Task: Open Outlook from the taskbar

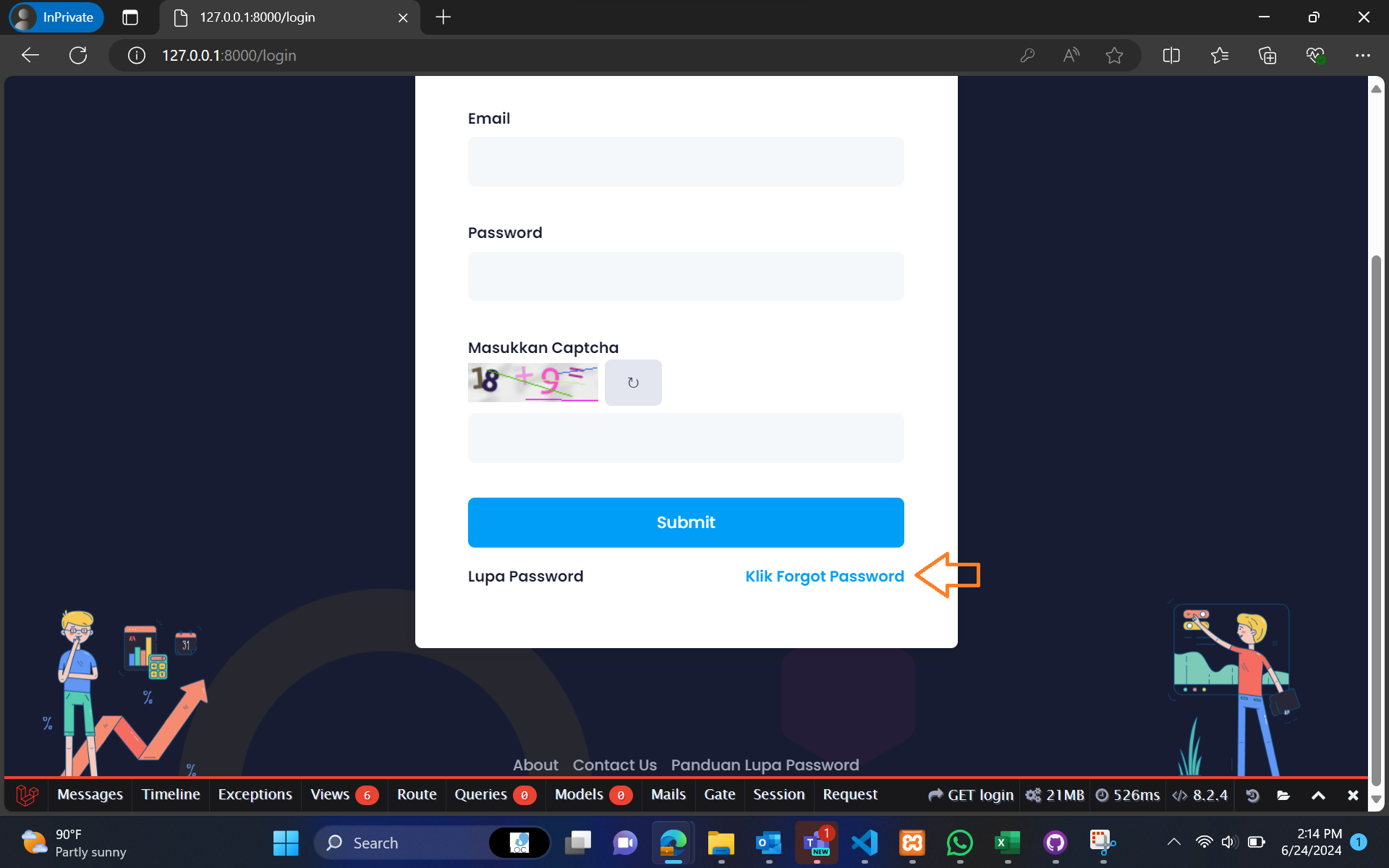Action: click(769, 843)
